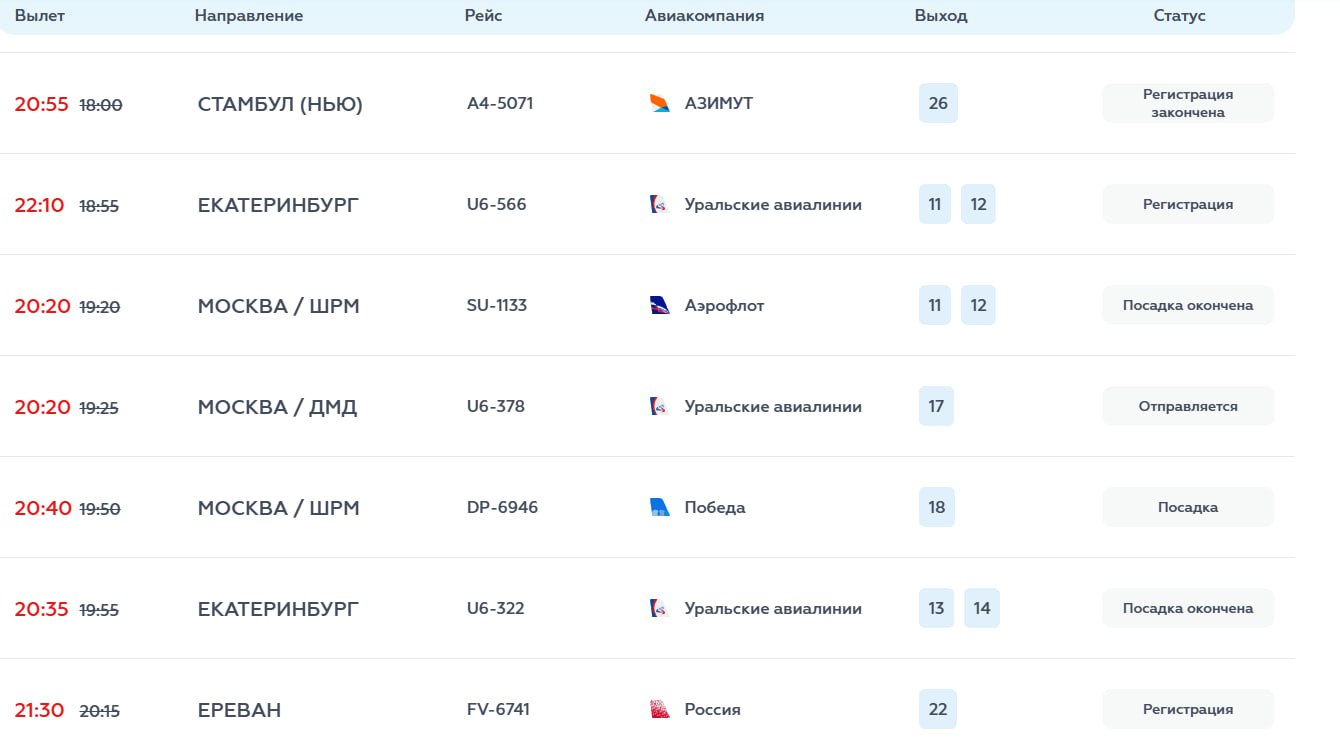Select the Выход column header
Viewport: 1340px width, 747px height.
pos(941,16)
